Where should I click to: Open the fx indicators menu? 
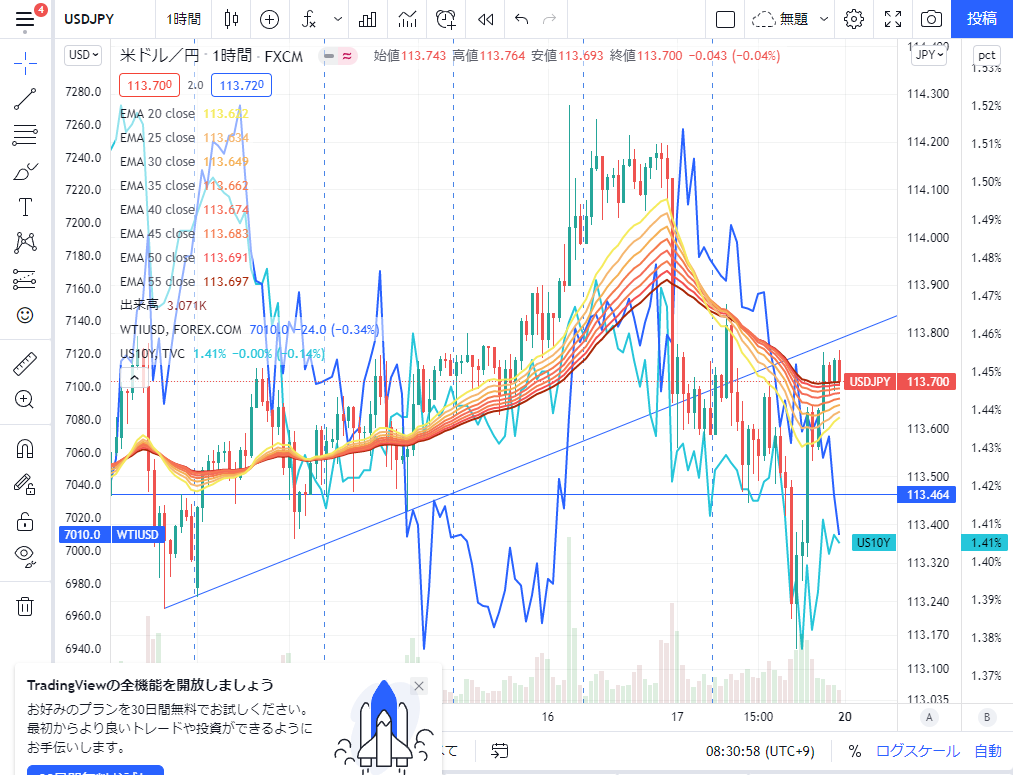point(309,19)
